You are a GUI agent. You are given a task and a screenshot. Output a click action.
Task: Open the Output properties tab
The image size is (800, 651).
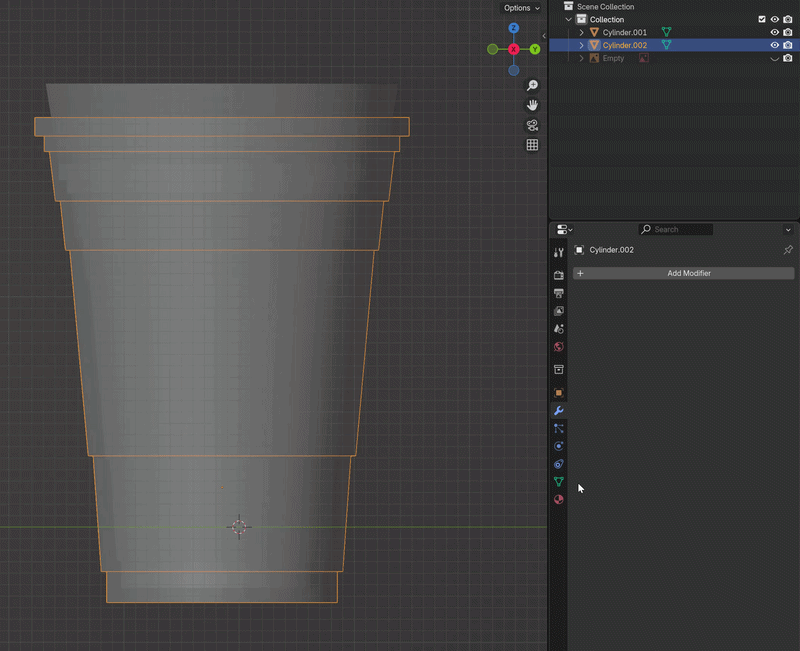(559, 293)
